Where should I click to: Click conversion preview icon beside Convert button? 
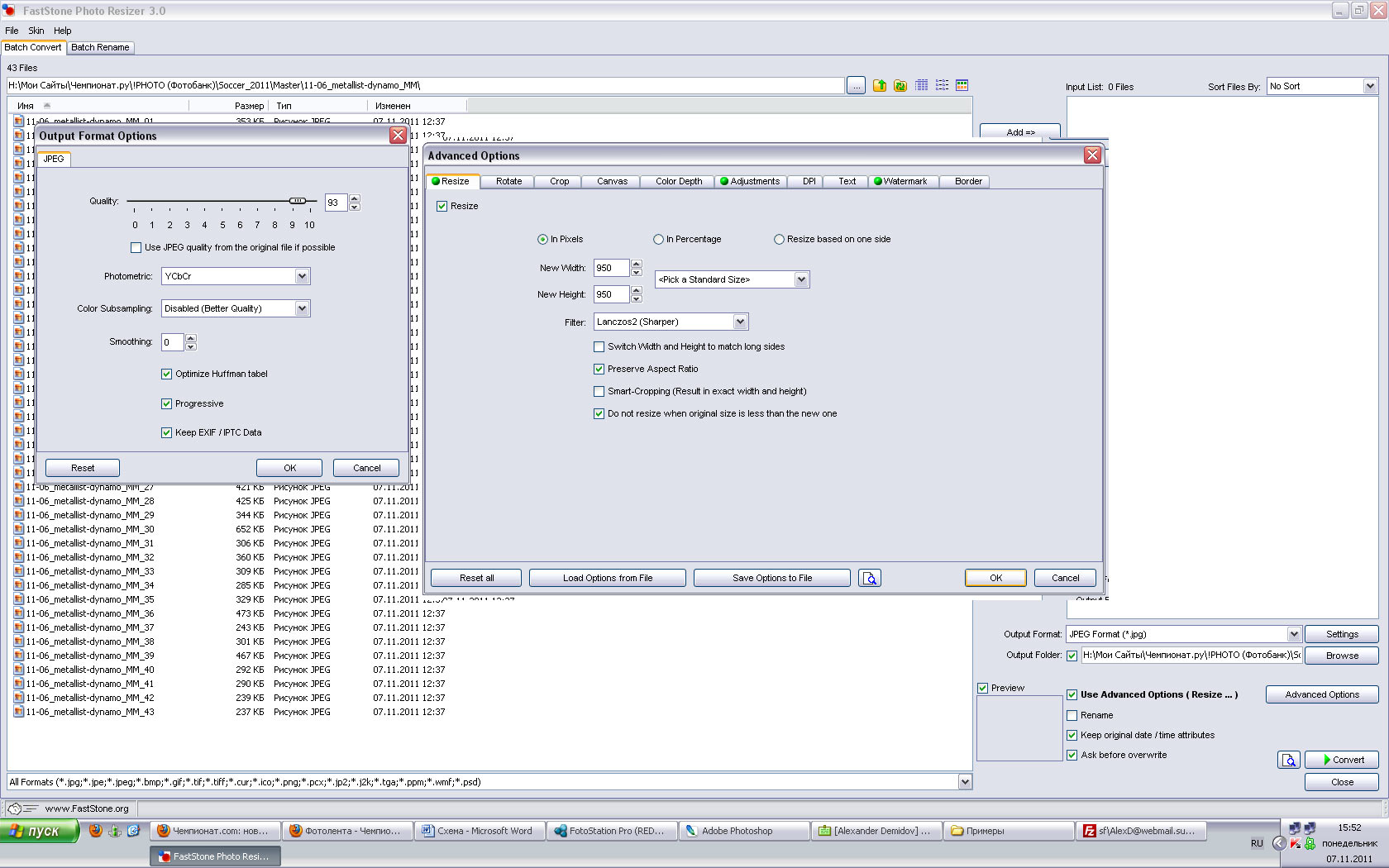click(1288, 761)
